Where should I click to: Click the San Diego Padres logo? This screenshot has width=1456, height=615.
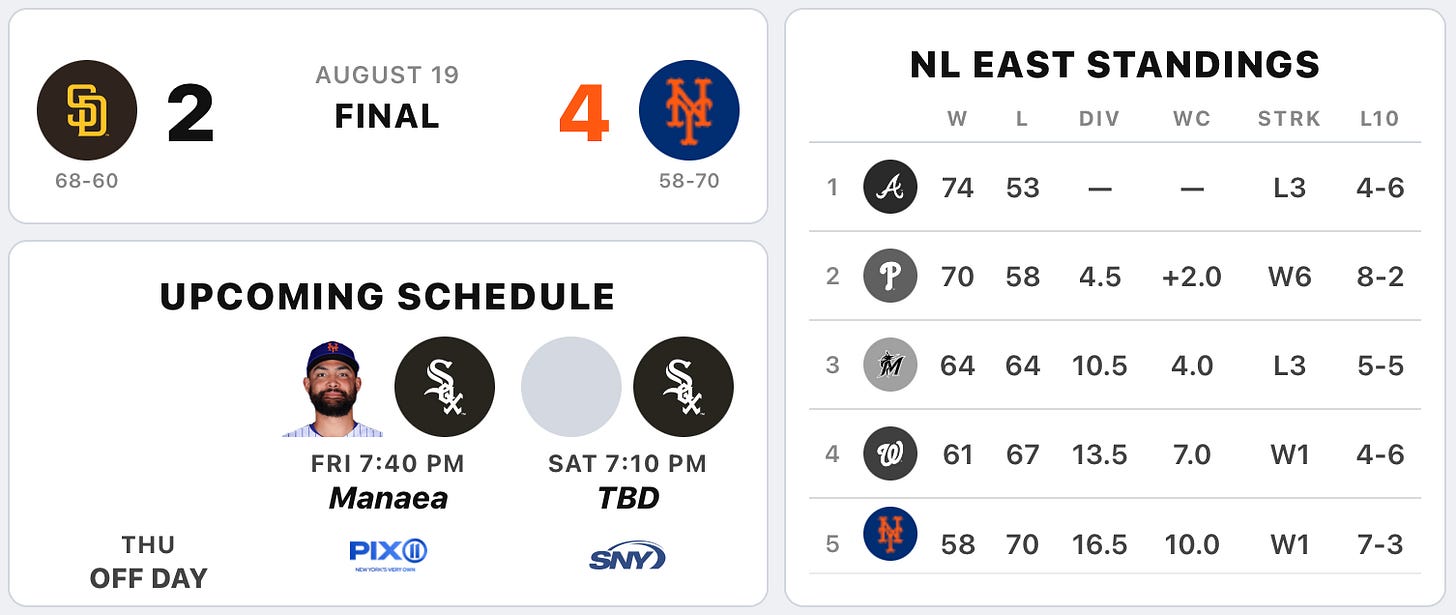pyautogui.click(x=87, y=110)
